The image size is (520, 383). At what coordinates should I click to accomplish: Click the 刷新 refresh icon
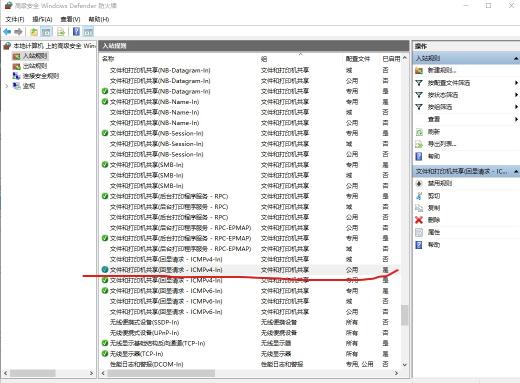click(419, 132)
